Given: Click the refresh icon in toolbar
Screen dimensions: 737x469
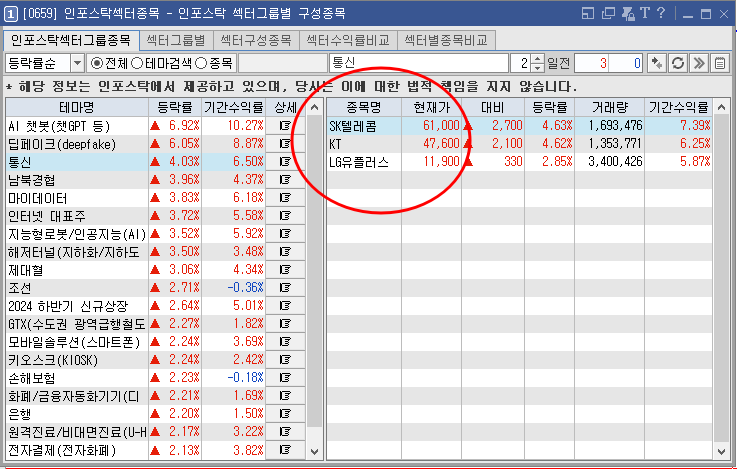Looking at the screenshot, I should (678, 63).
